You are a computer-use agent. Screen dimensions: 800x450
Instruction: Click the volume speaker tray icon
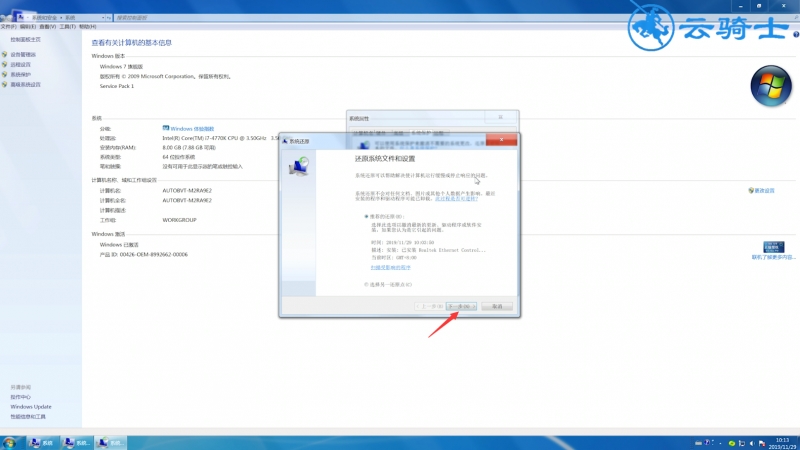(x=752, y=443)
